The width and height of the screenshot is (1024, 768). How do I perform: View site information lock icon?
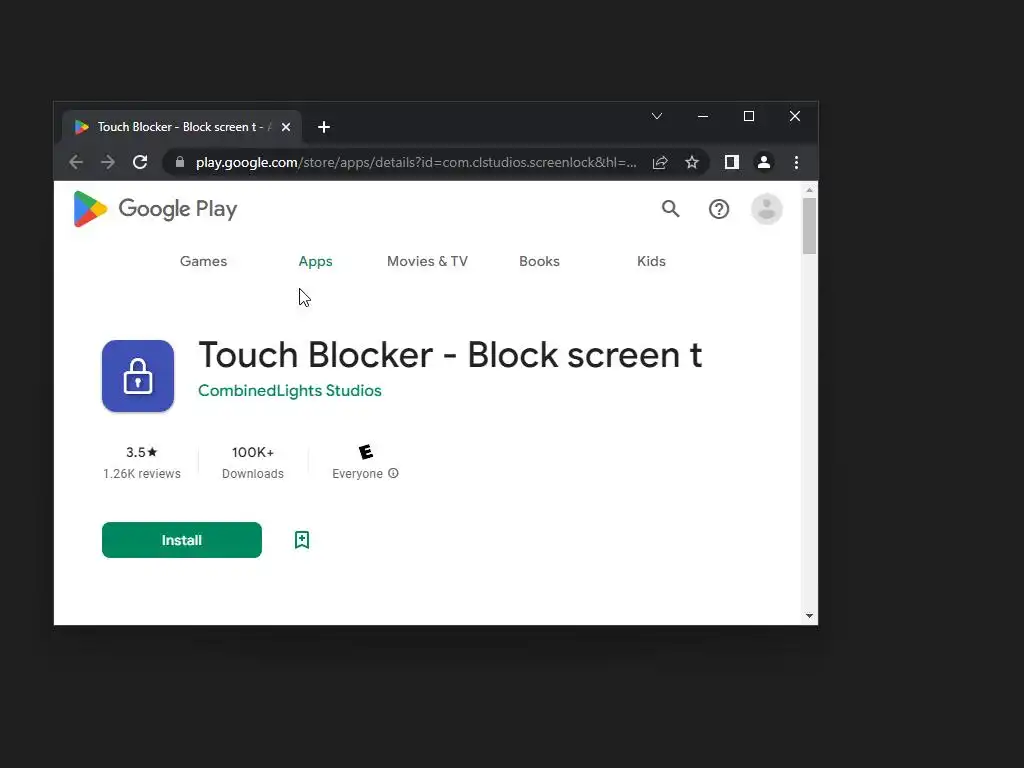180,162
